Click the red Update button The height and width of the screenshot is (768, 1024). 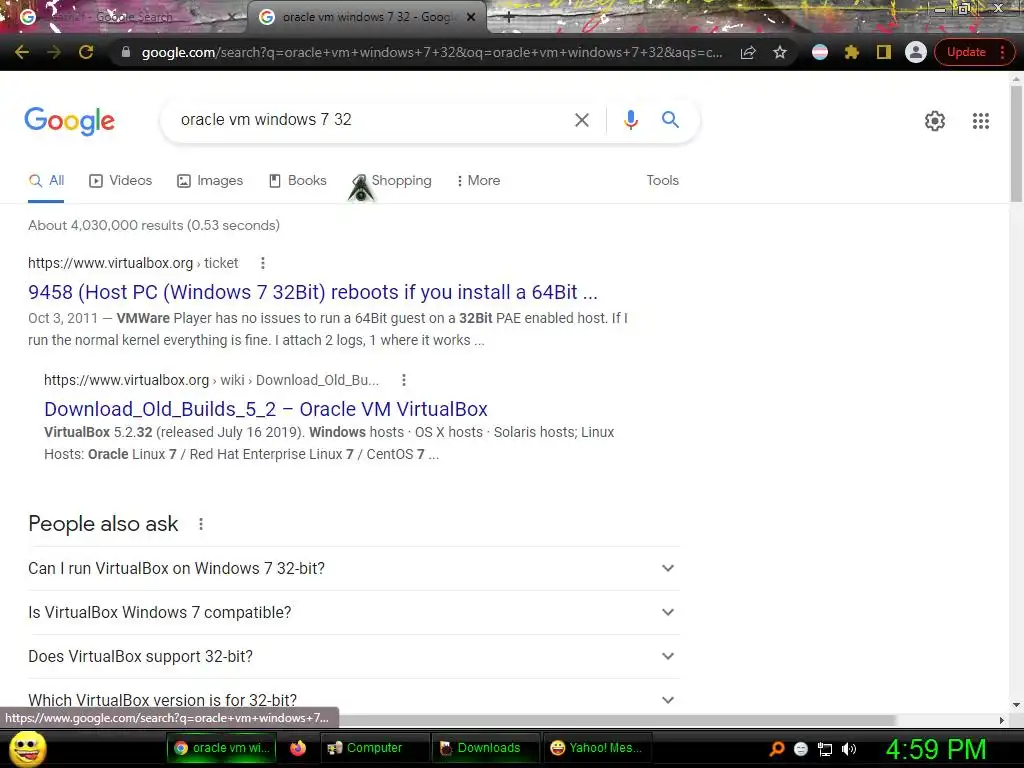[966, 52]
